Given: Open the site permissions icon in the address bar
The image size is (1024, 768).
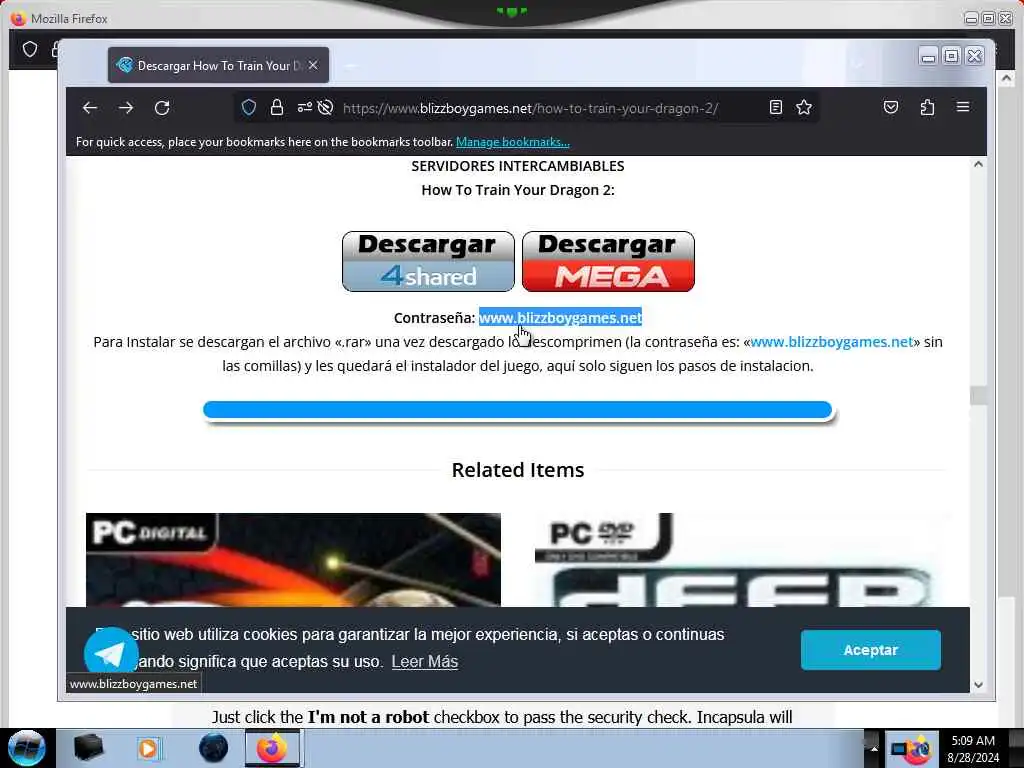Looking at the screenshot, I should pyautogui.click(x=304, y=108).
